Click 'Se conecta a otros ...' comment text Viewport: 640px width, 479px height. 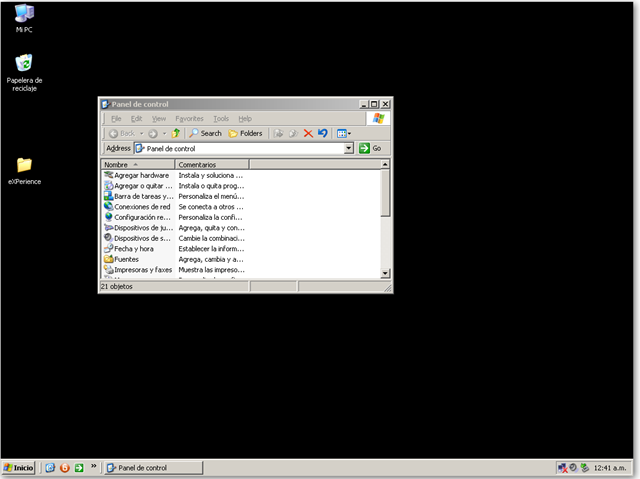point(211,207)
